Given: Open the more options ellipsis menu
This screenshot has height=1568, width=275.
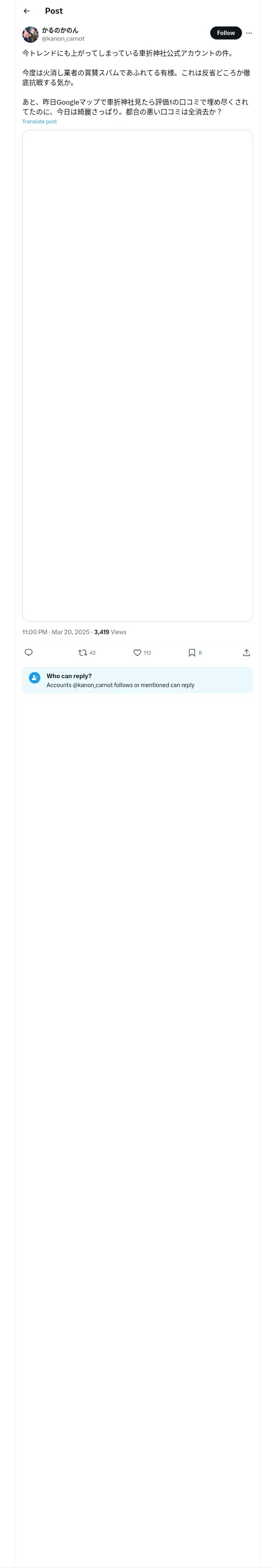Looking at the screenshot, I should point(249,33).
